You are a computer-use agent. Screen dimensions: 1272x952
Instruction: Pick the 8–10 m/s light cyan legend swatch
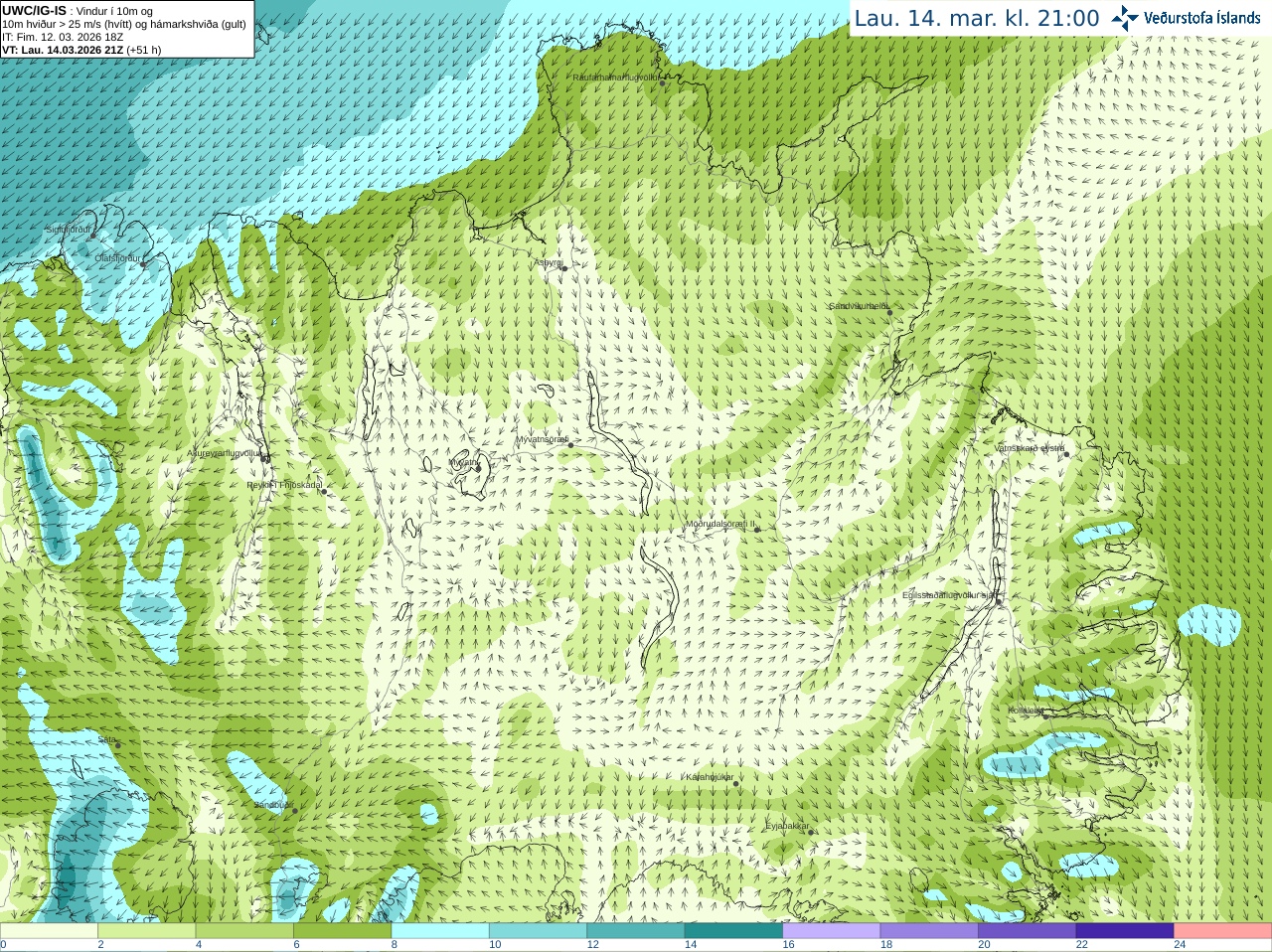(x=440, y=931)
